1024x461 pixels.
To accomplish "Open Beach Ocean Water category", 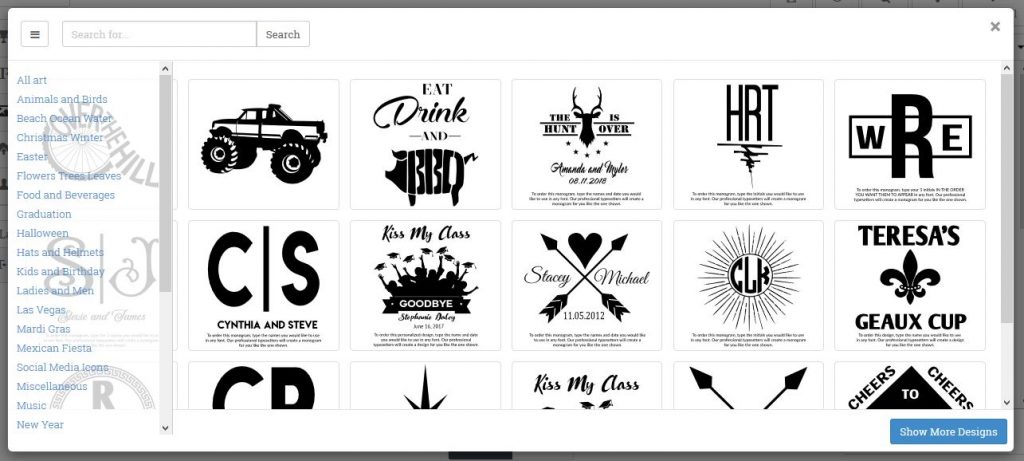I will [64, 118].
